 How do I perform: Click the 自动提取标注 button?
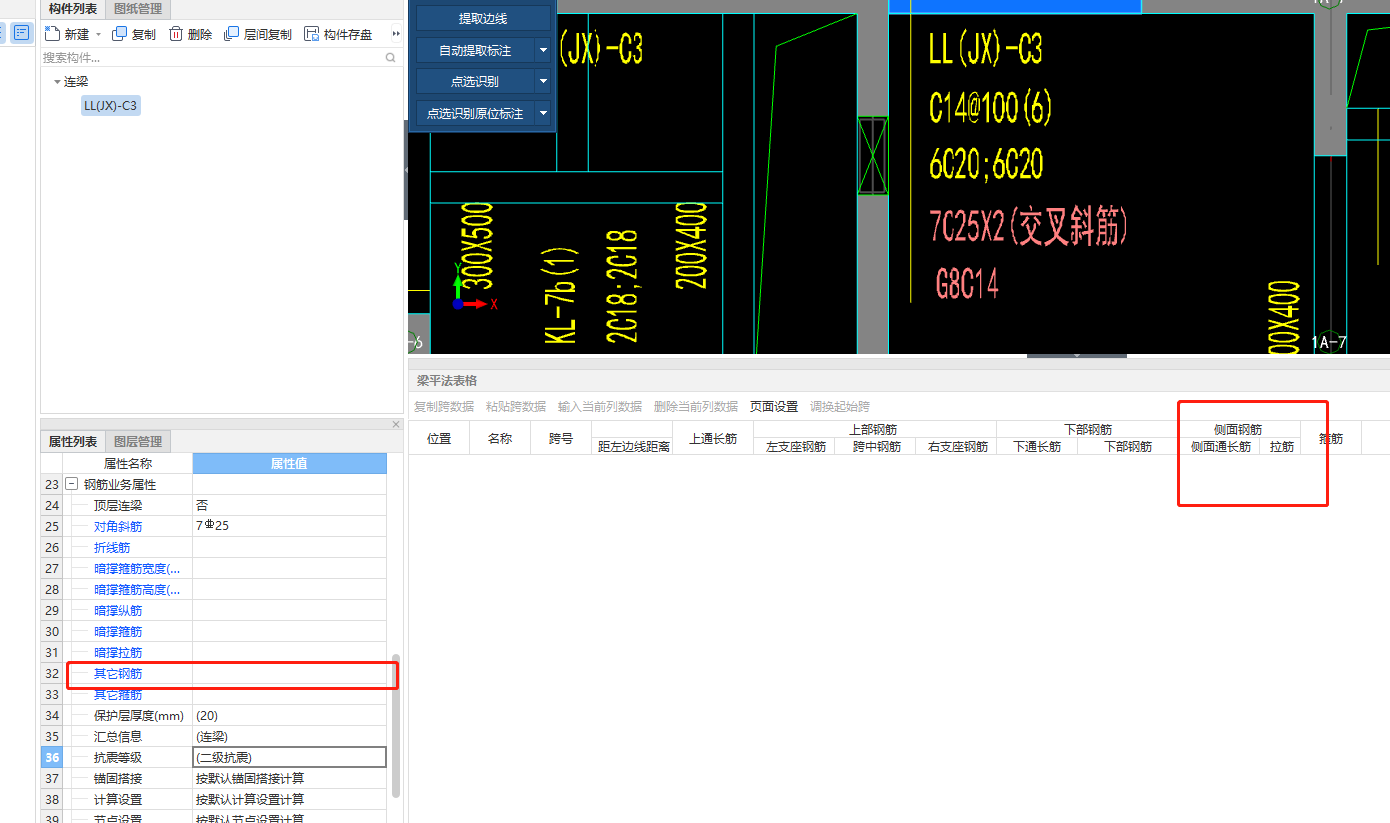[x=475, y=50]
